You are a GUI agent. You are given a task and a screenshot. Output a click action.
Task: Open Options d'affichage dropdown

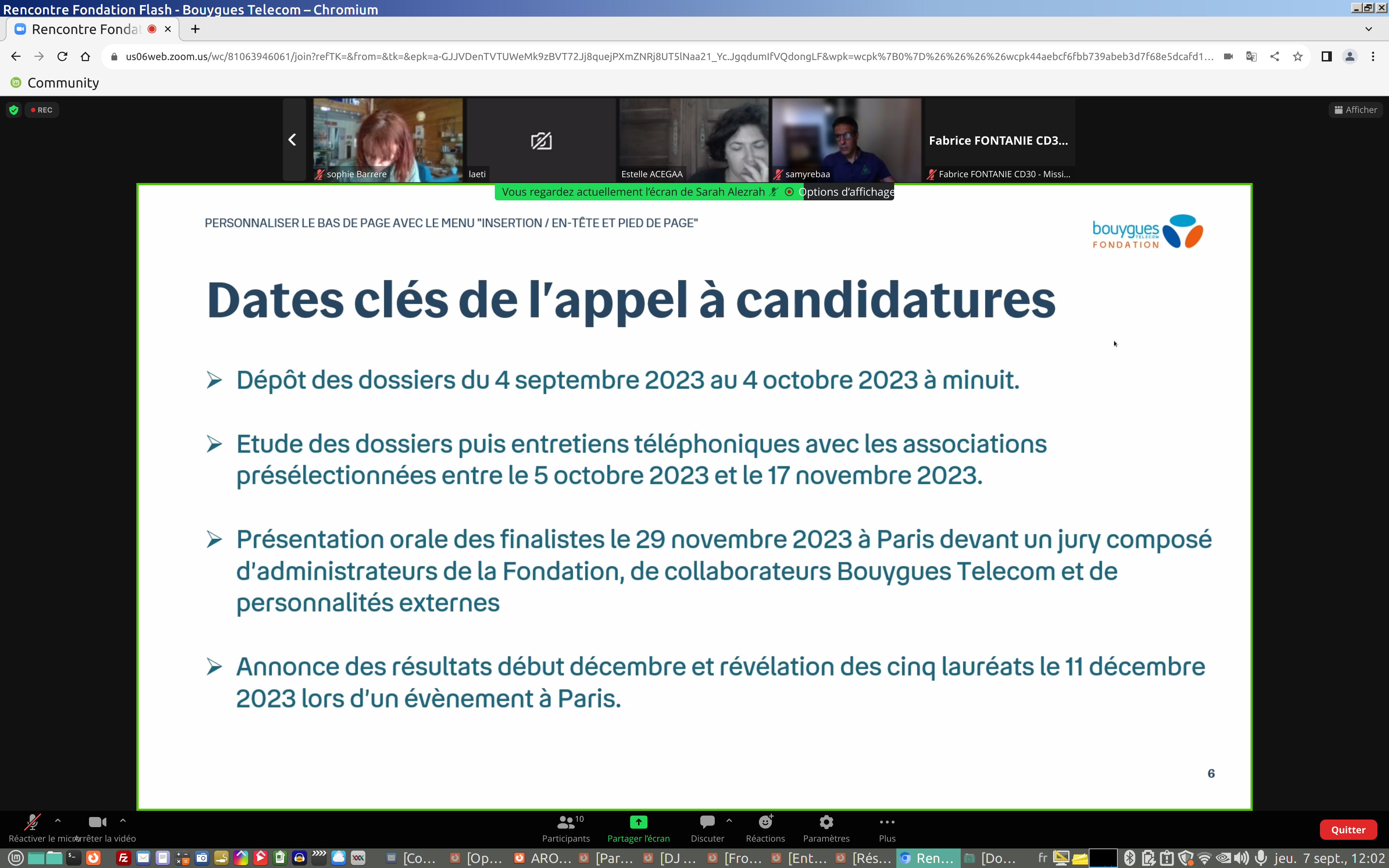tap(845, 192)
